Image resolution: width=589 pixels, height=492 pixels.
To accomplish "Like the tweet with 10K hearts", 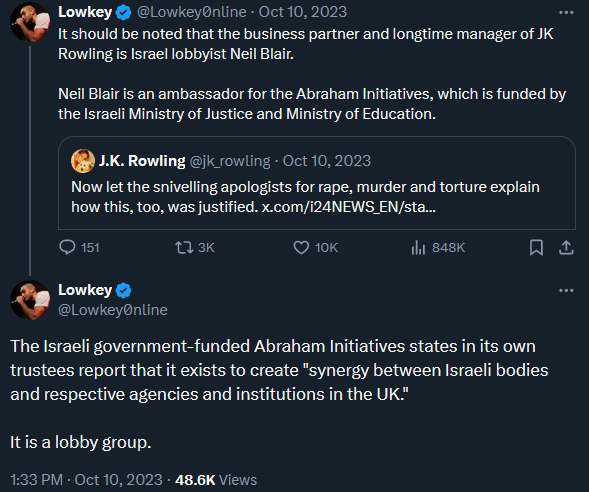I will pos(301,248).
